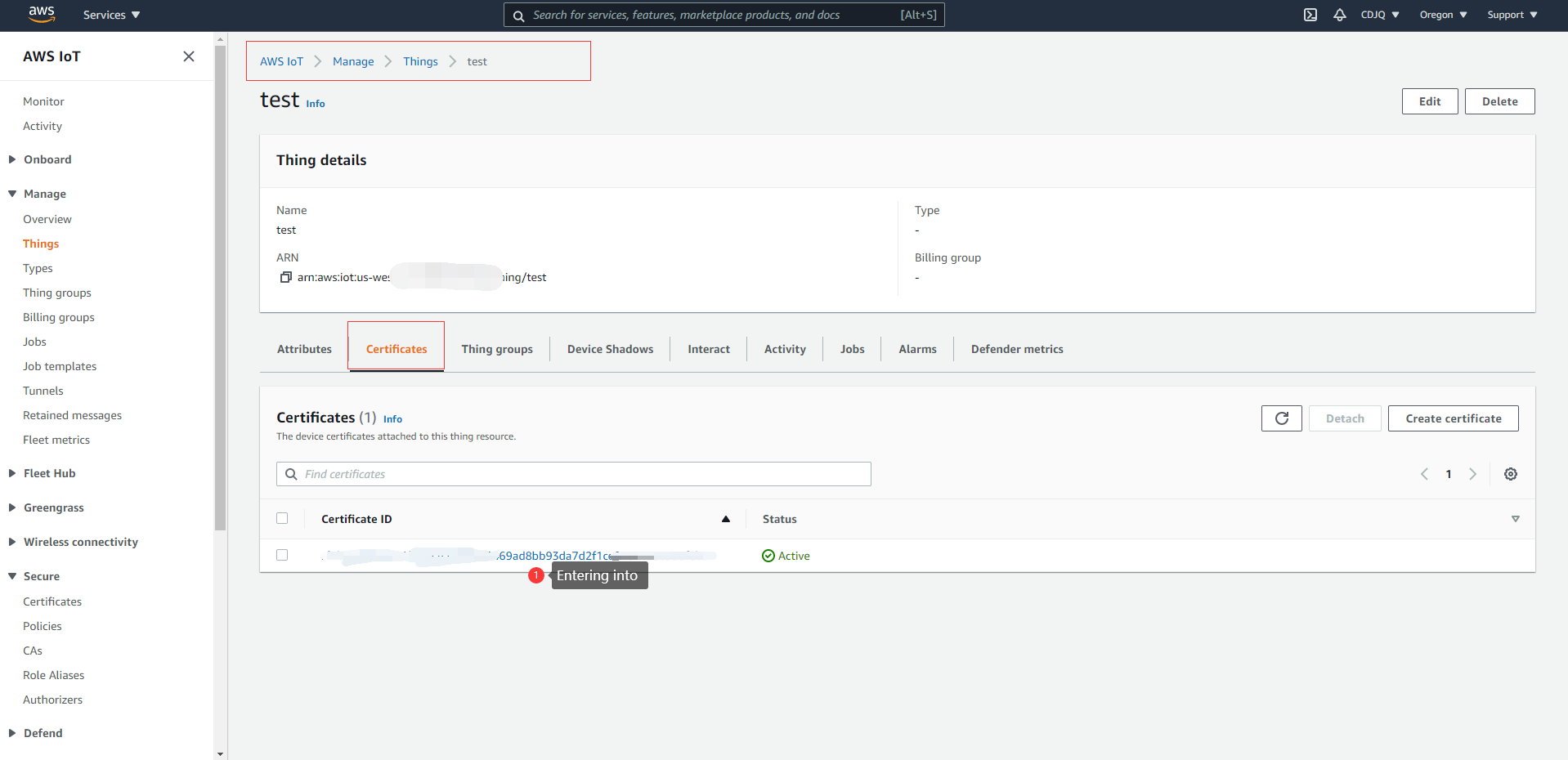Click the Active status icon

pos(768,556)
